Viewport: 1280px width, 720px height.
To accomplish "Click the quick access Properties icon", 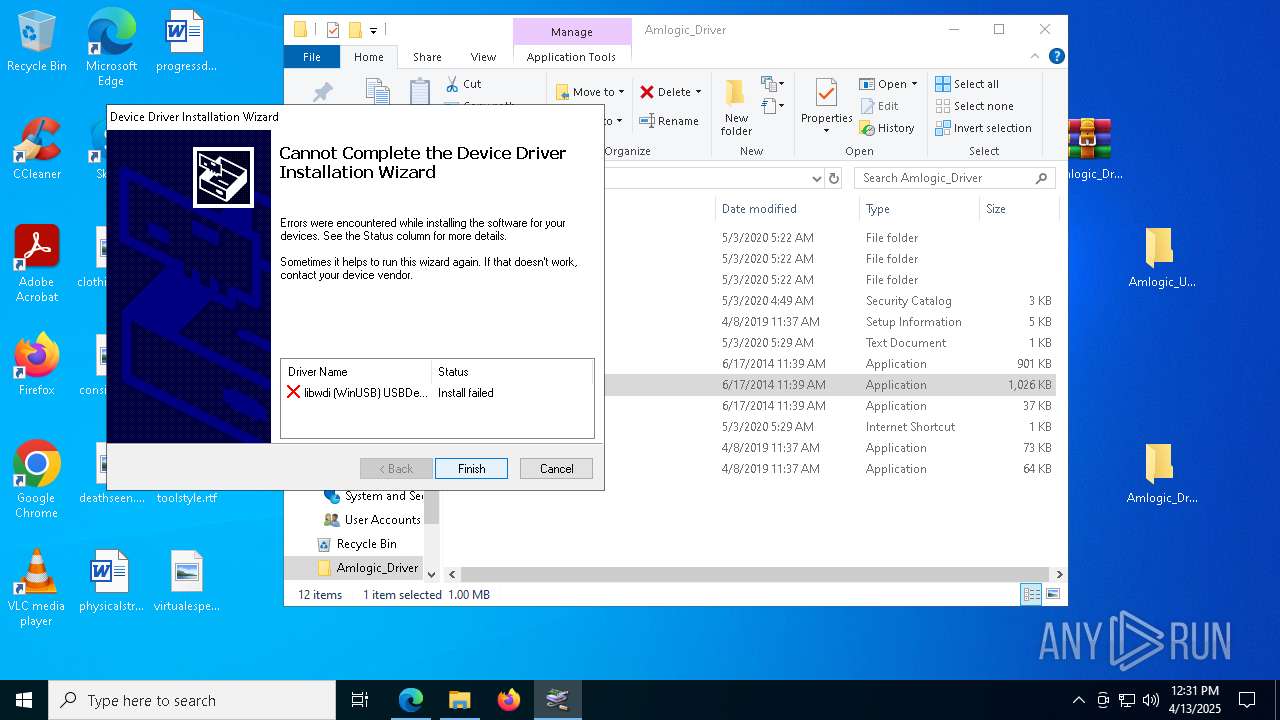I will 333,30.
